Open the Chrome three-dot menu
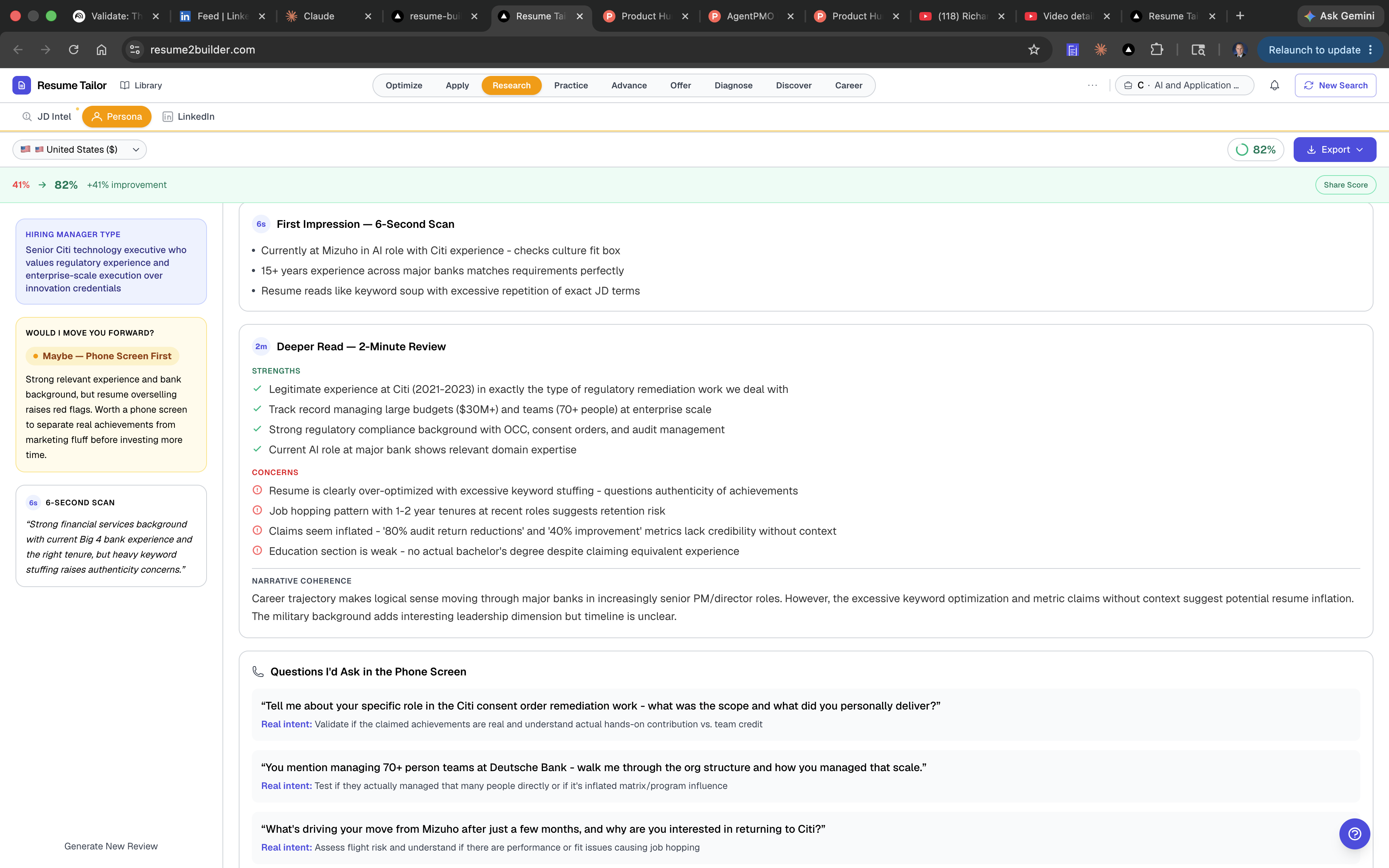This screenshot has height=868, width=1389. pyautogui.click(x=1370, y=50)
